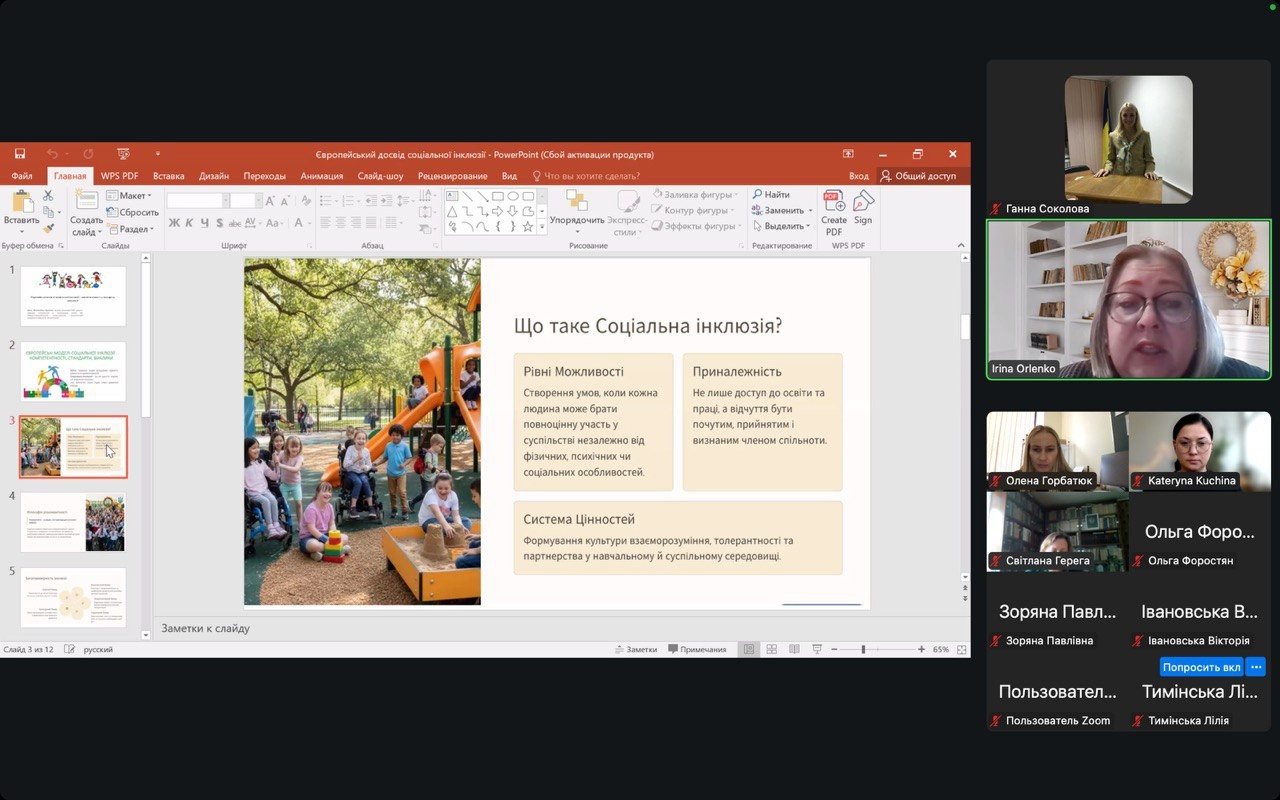Click fit slide to window icon
Image resolution: width=1280 pixels, height=800 pixels.
coord(961,649)
